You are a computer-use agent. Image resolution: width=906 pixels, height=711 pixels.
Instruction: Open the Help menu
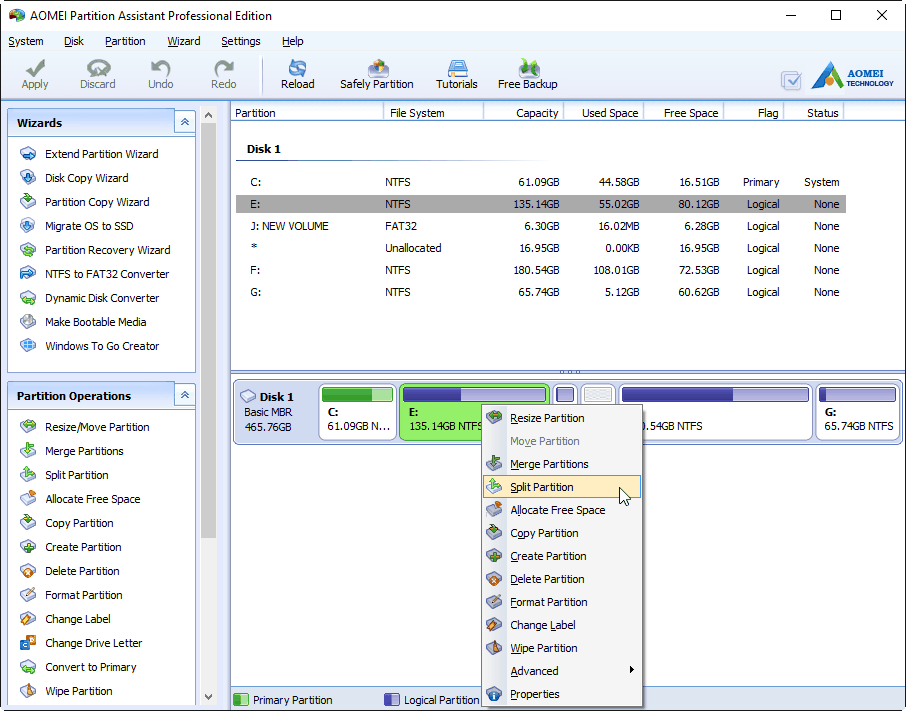coord(293,42)
